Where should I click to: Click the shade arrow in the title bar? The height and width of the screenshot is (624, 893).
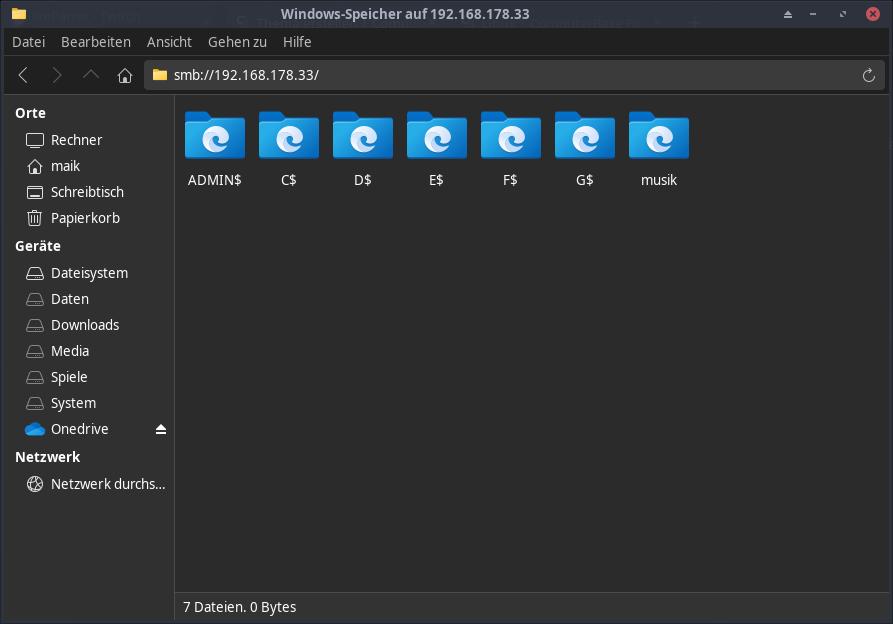(x=788, y=14)
